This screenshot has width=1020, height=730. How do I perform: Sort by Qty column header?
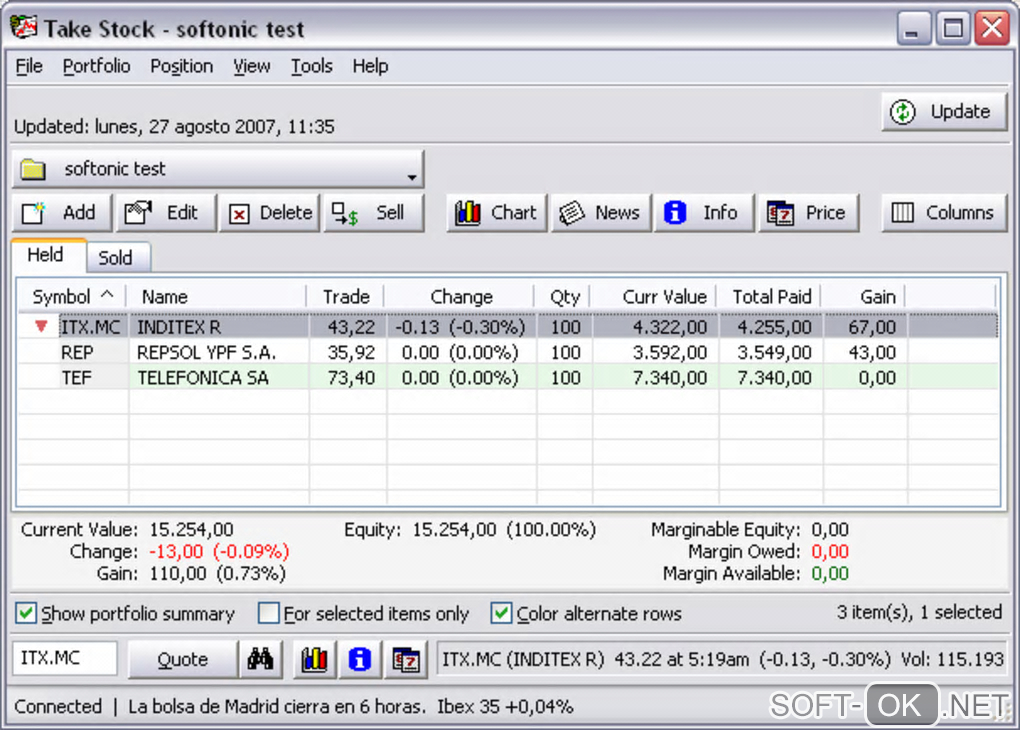(563, 297)
